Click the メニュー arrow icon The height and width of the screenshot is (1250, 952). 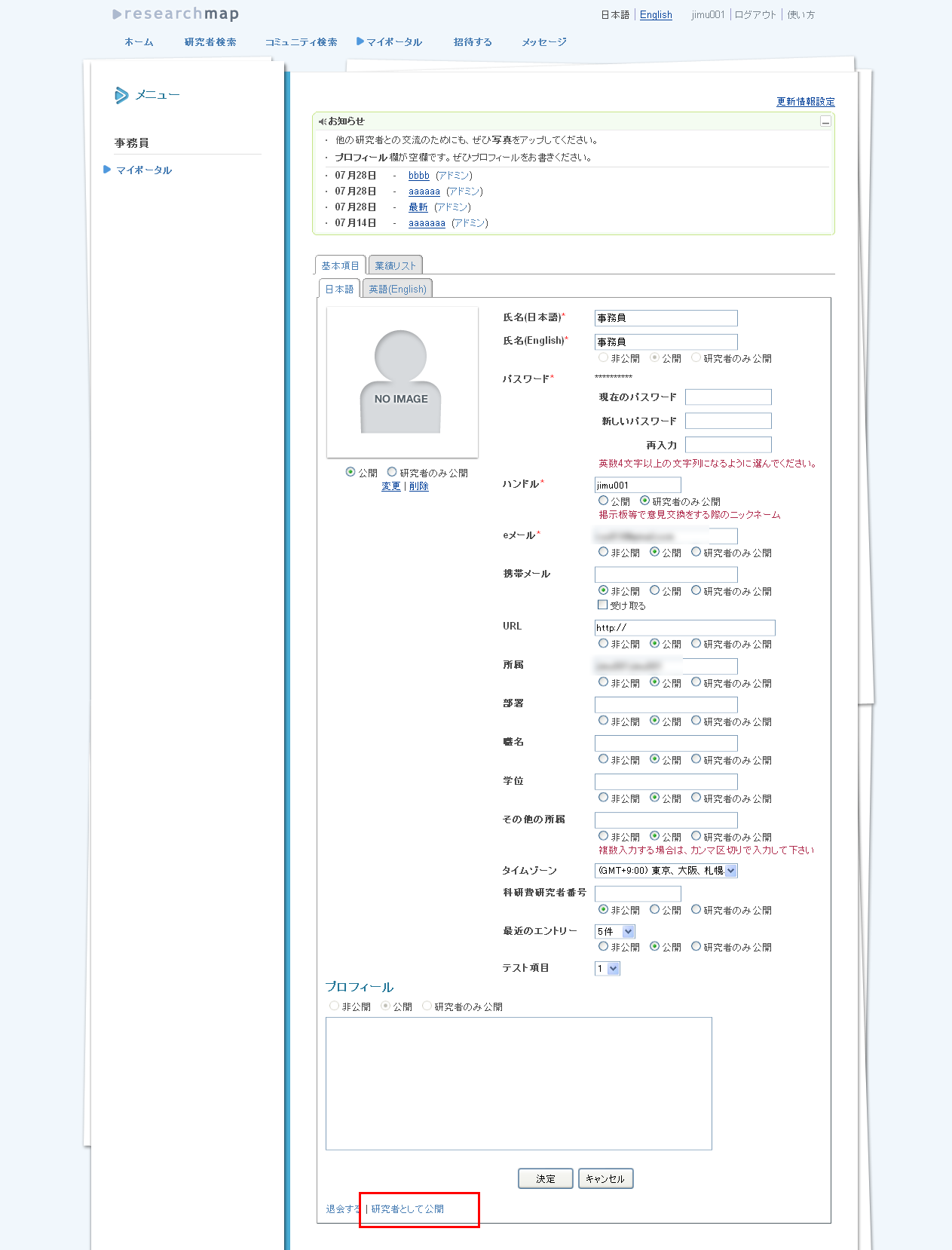point(121,95)
